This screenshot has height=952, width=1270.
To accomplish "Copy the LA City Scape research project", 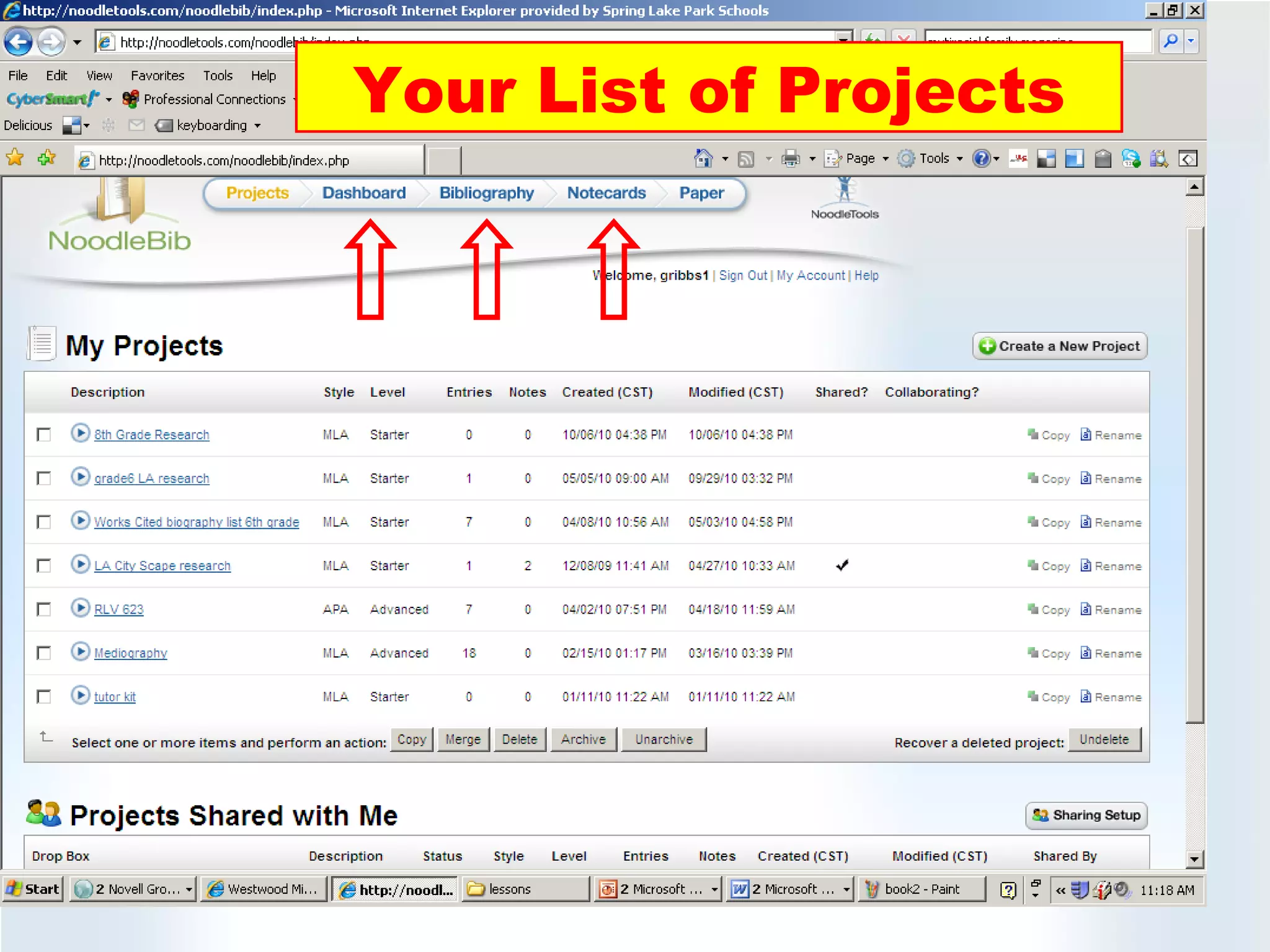I will [1049, 566].
